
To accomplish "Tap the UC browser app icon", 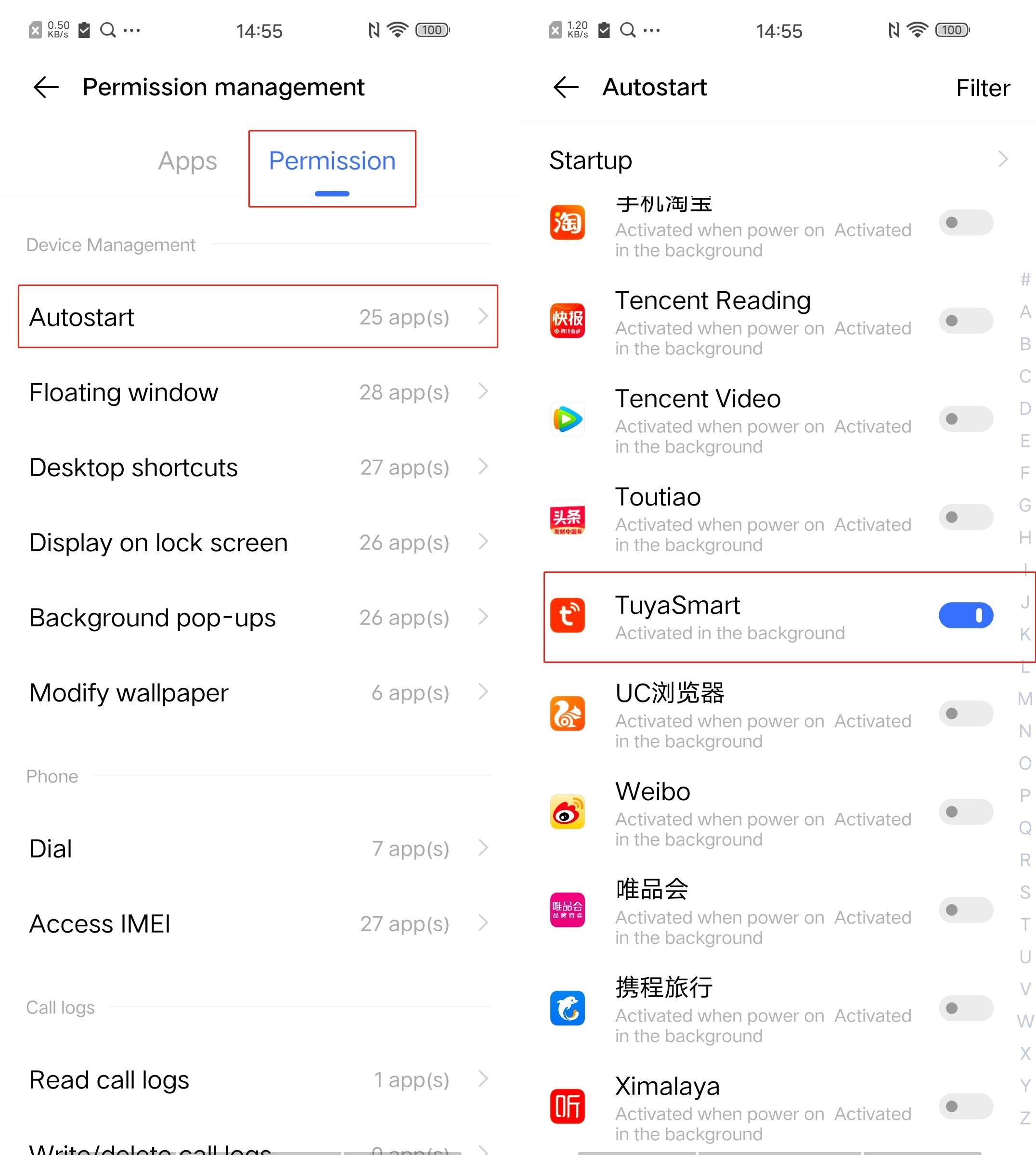I will coord(568,713).
